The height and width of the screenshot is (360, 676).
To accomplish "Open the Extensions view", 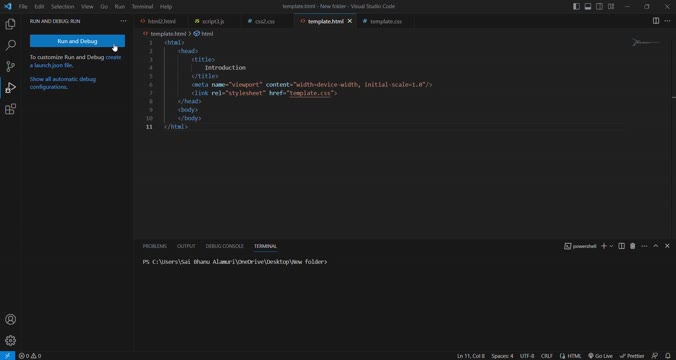I will click(x=10, y=109).
